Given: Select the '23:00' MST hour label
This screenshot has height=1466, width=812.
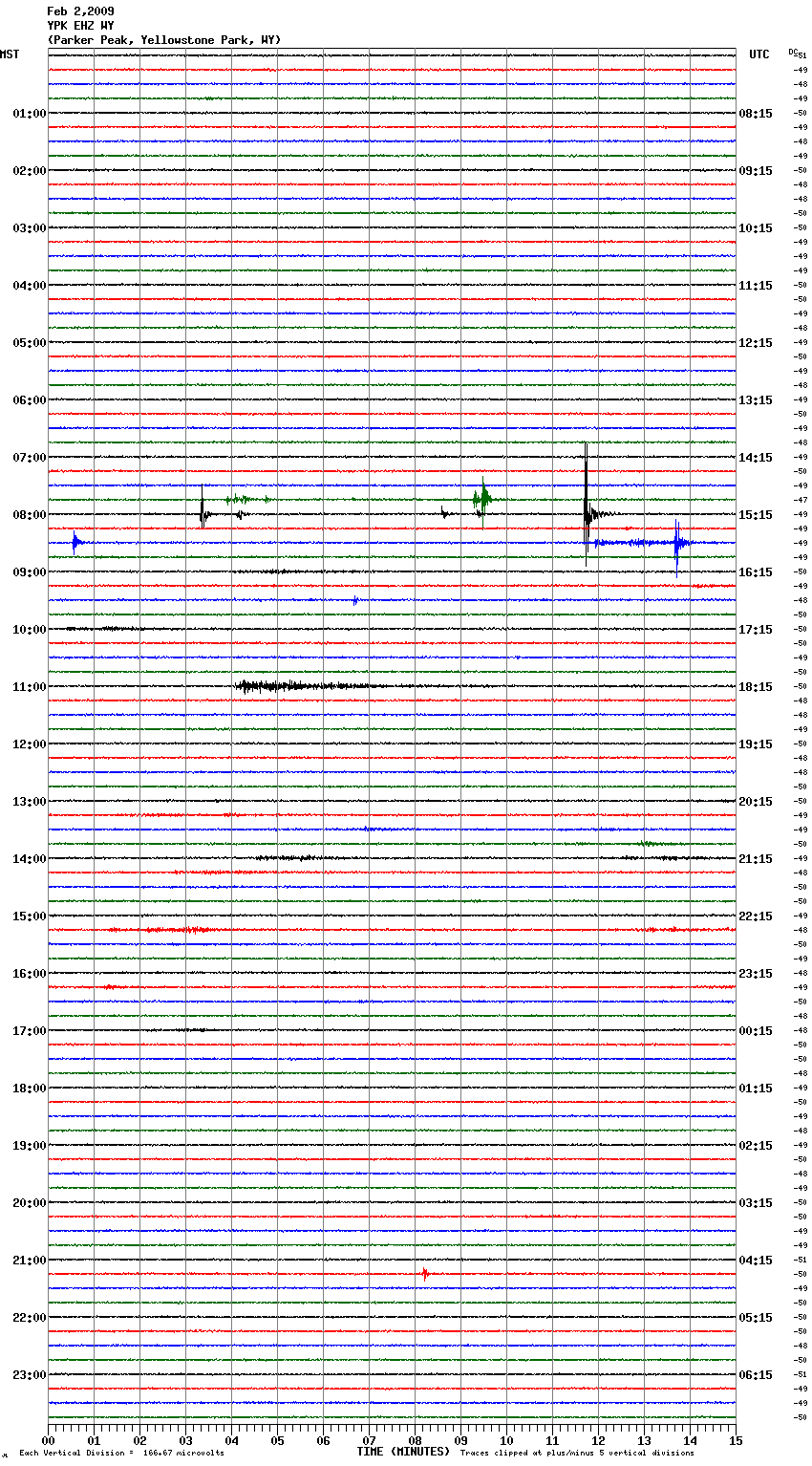Looking at the screenshot, I should pyautogui.click(x=30, y=1375).
